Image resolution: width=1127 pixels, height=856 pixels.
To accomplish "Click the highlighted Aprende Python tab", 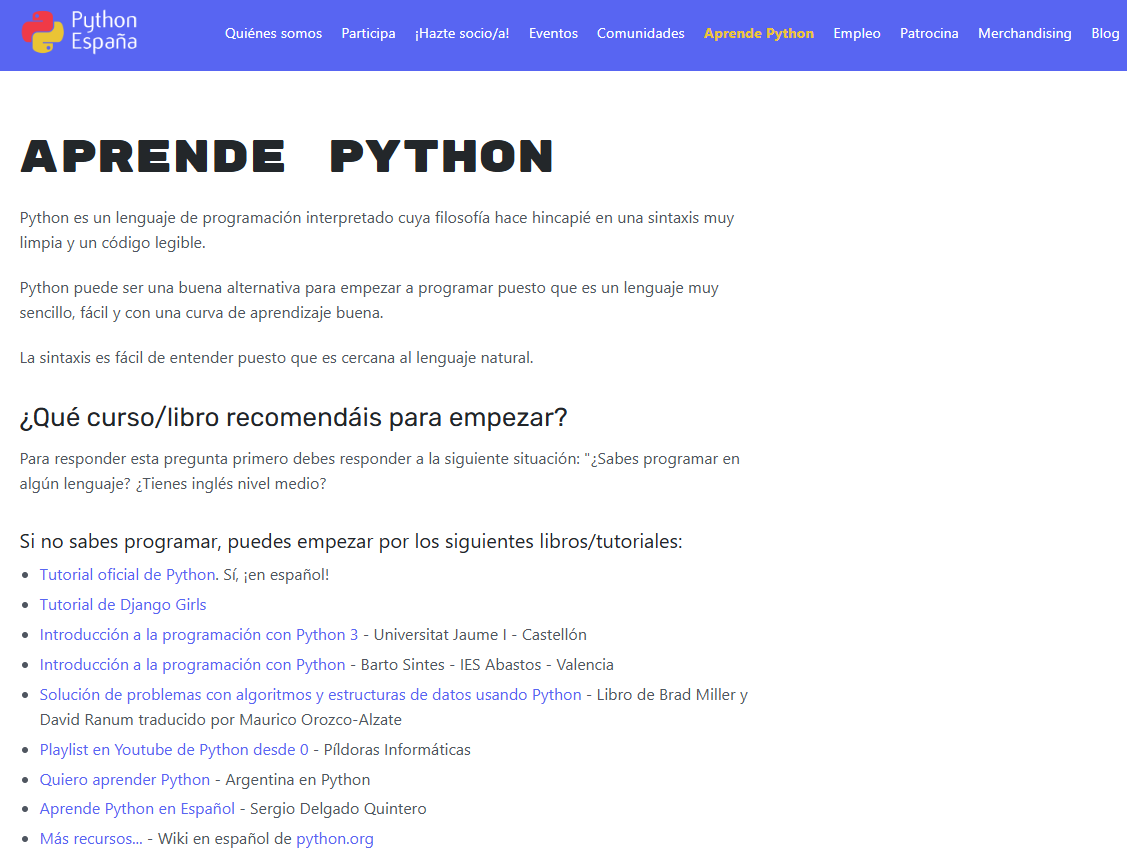I will (758, 33).
